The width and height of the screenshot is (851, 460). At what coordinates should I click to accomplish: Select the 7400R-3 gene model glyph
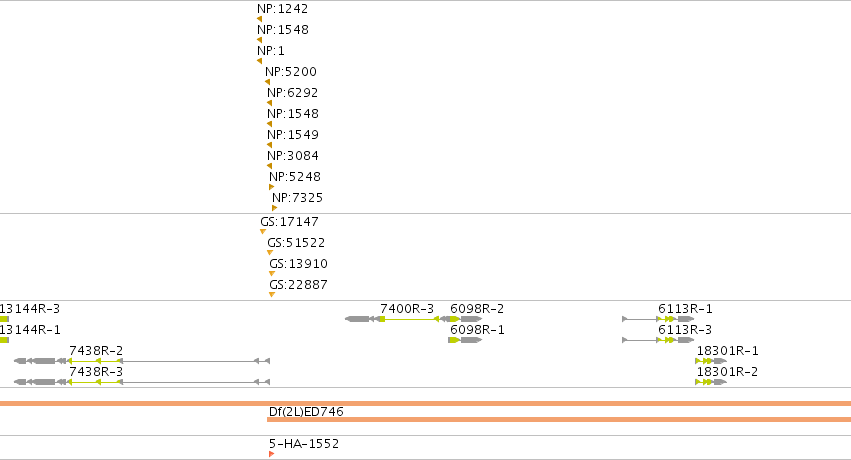tap(397, 319)
